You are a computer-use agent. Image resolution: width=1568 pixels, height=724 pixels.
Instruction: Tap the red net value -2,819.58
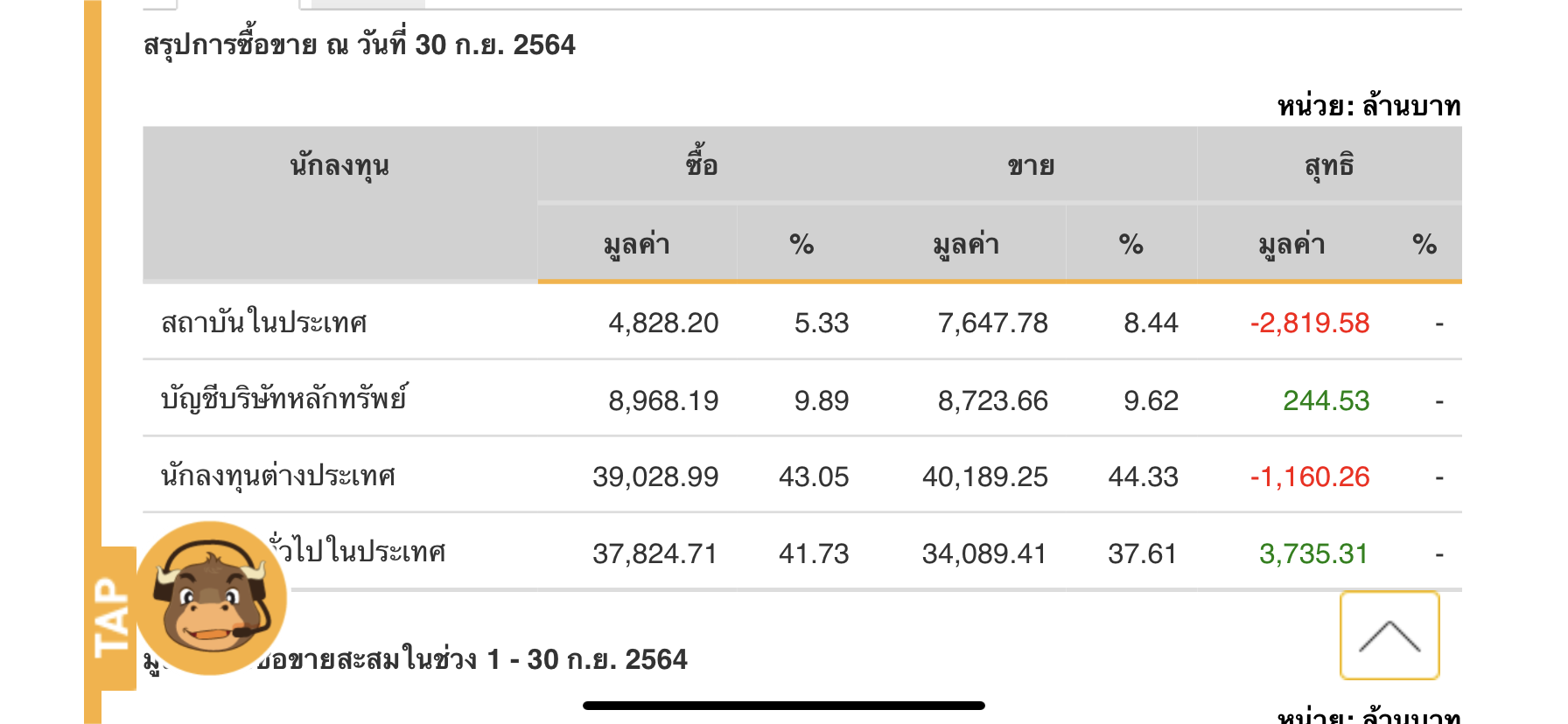pos(1309,323)
